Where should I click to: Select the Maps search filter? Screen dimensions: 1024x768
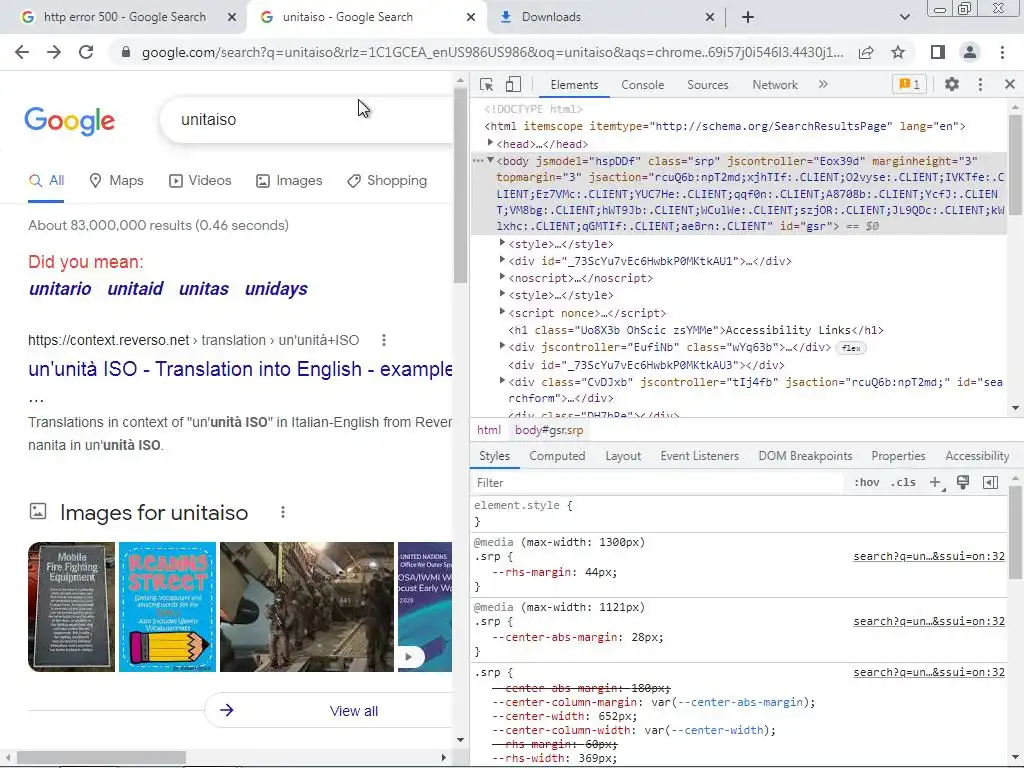(x=116, y=181)
